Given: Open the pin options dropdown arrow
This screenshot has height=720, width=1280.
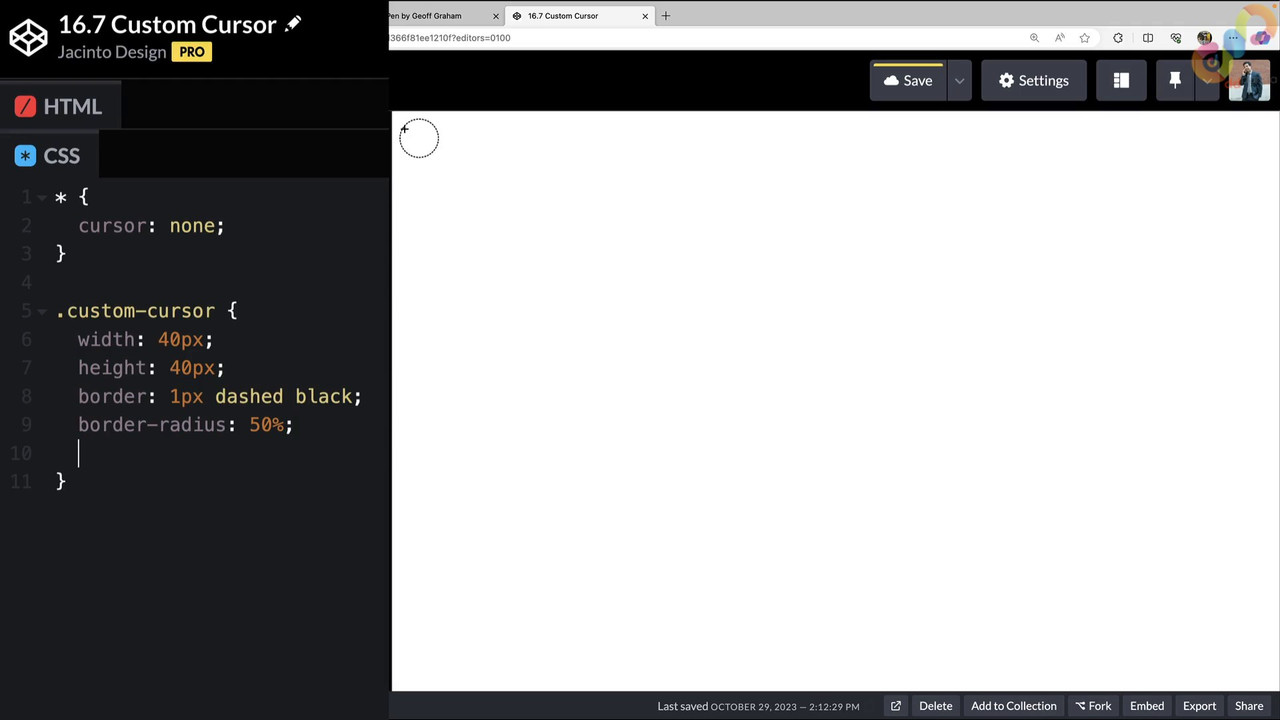Looking at the screenshot, I should tap(1207, 81).
